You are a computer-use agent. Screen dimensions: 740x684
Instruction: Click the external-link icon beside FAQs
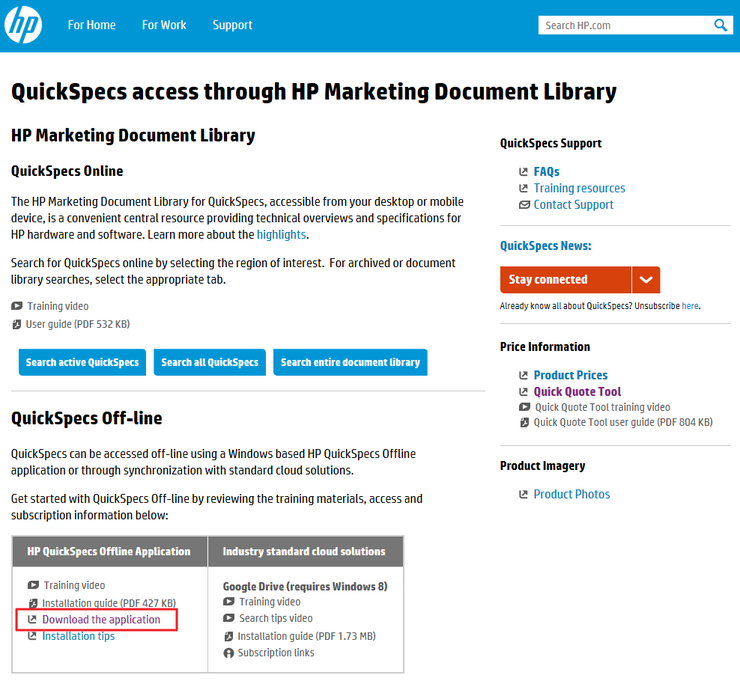523,172
